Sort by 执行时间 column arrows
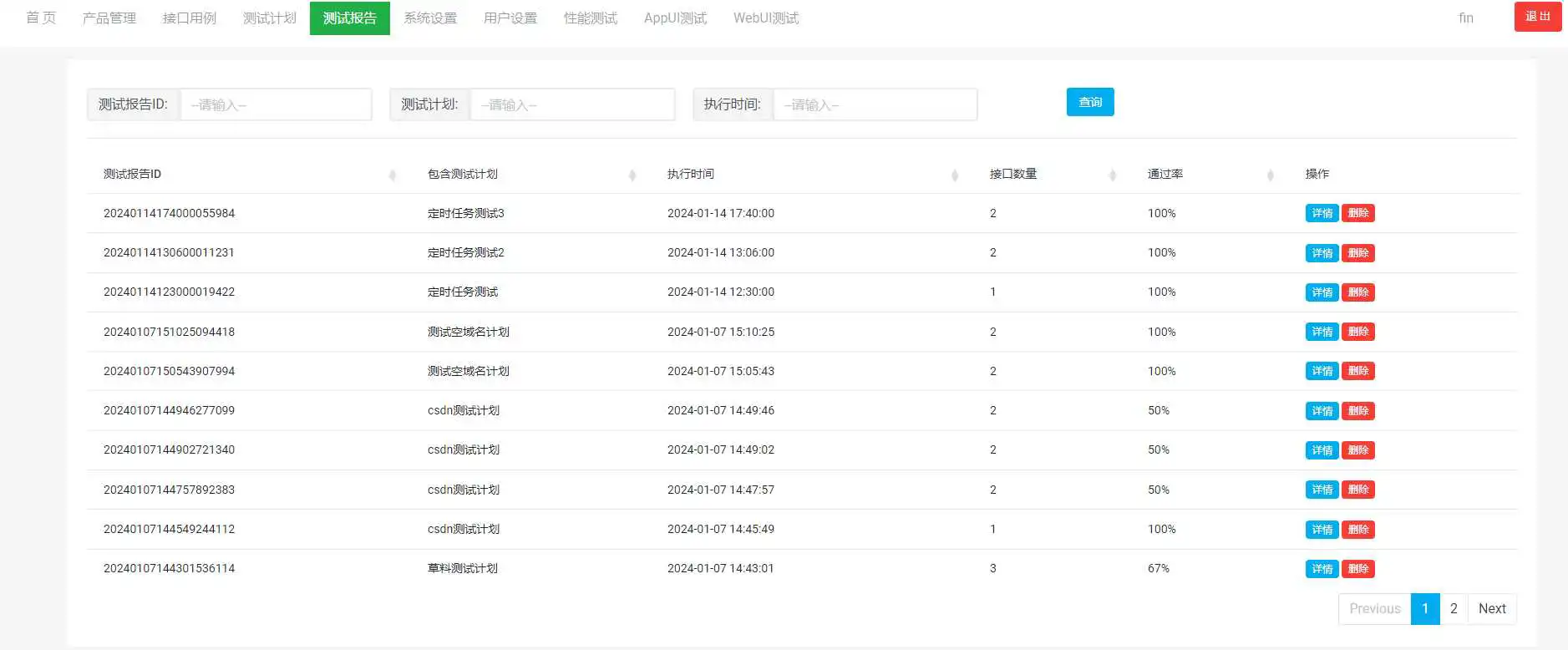Image resolution: width=1568 pixels, height=650 pixels. click(x=955, y=175)
